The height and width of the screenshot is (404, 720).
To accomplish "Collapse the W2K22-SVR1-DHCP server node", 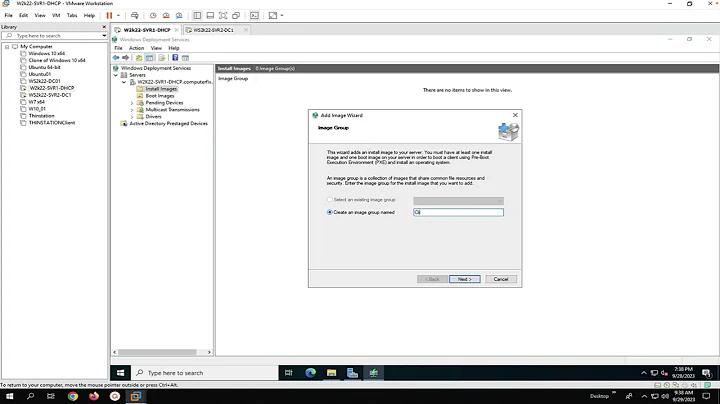I will click(x=124, y=82).
